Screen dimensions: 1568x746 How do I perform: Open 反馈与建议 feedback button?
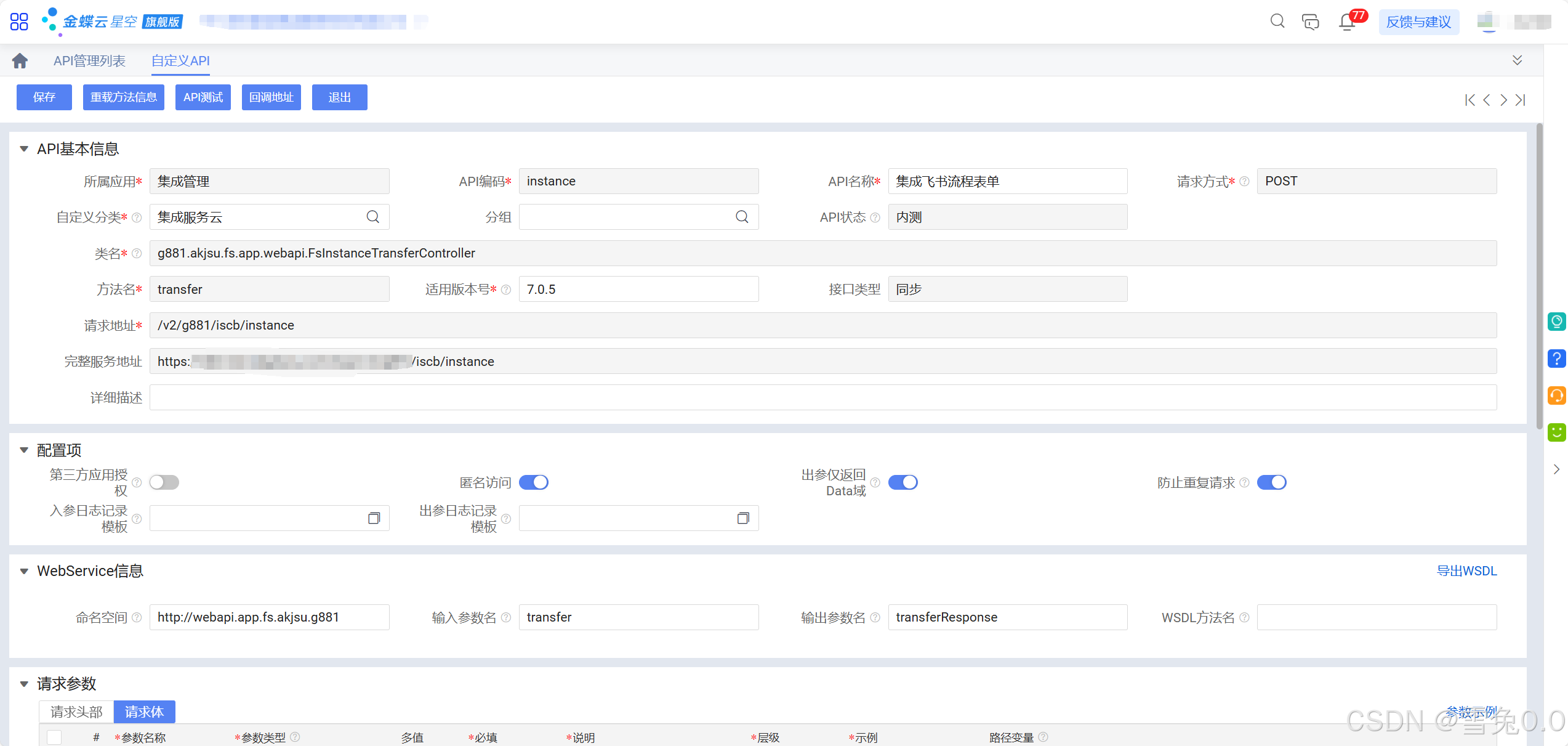pyautogui.click(x=1419, y=22)
